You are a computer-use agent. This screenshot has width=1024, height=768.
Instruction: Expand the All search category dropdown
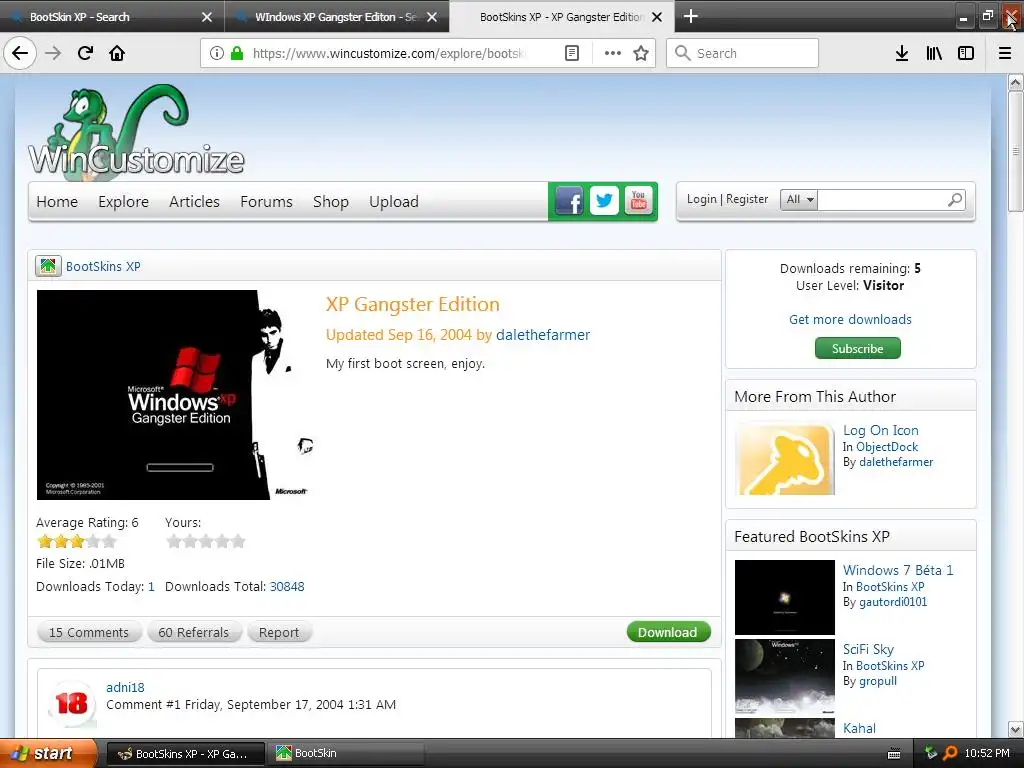click(799, 200)
